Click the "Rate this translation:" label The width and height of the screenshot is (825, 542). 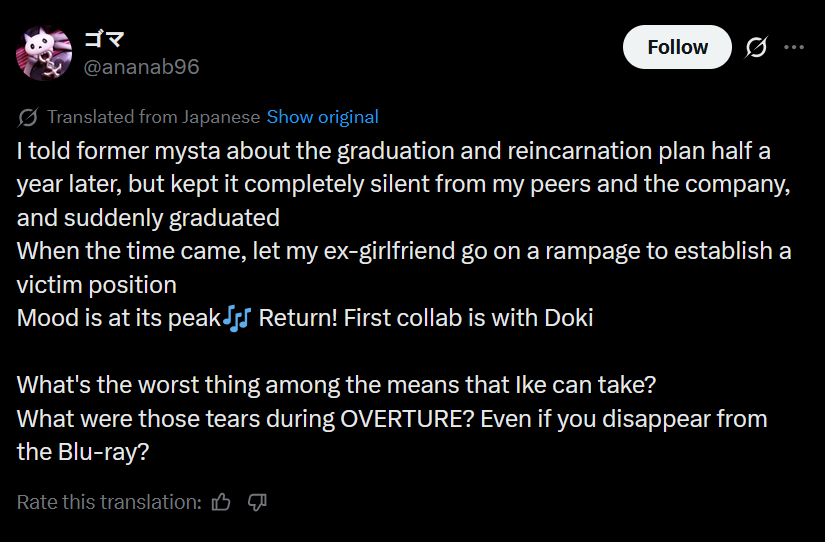point(109,502)
